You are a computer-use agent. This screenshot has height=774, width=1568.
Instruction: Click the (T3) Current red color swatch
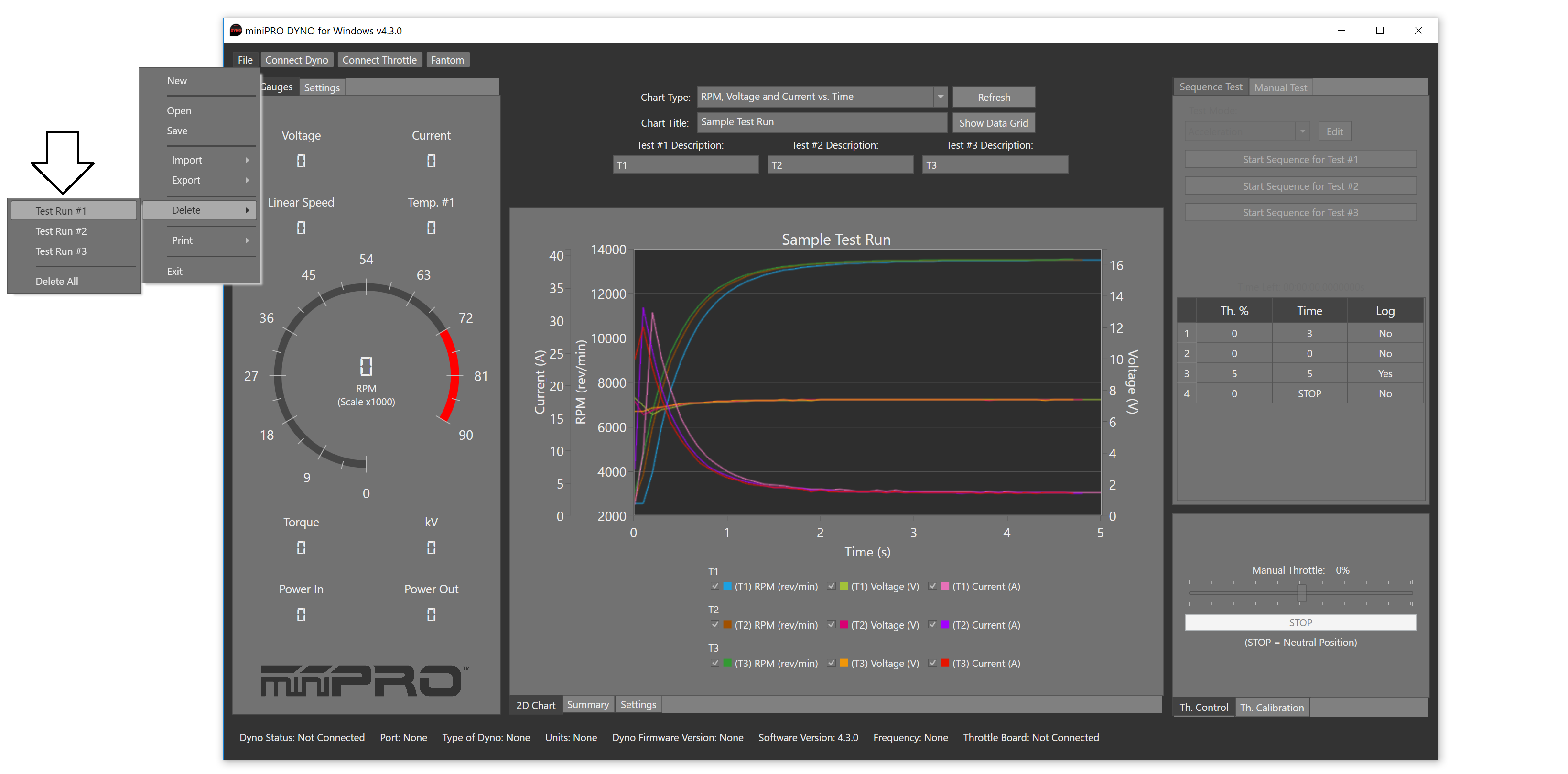pos(945,663)
